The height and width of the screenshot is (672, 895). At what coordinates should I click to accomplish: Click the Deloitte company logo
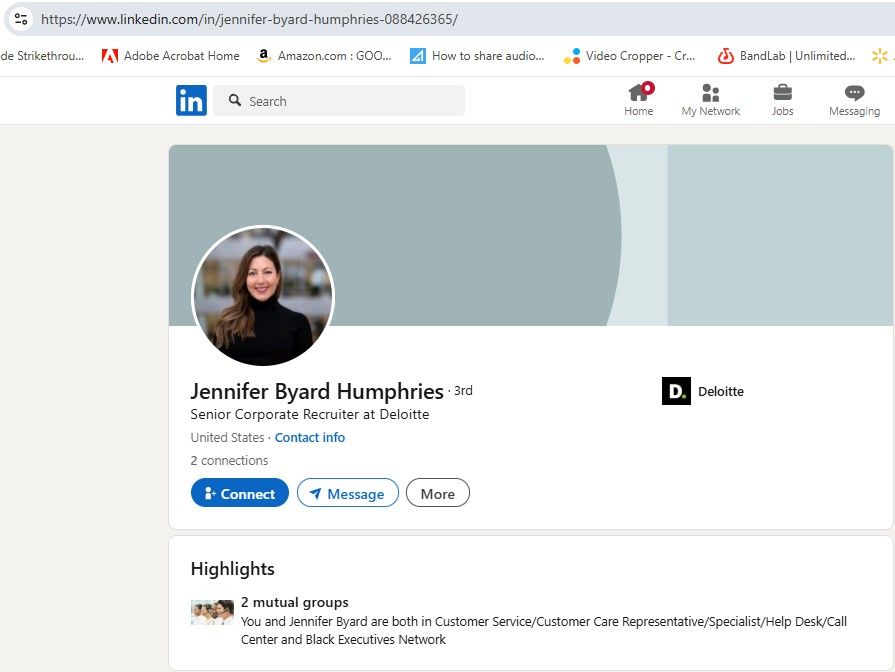(676, 391)
